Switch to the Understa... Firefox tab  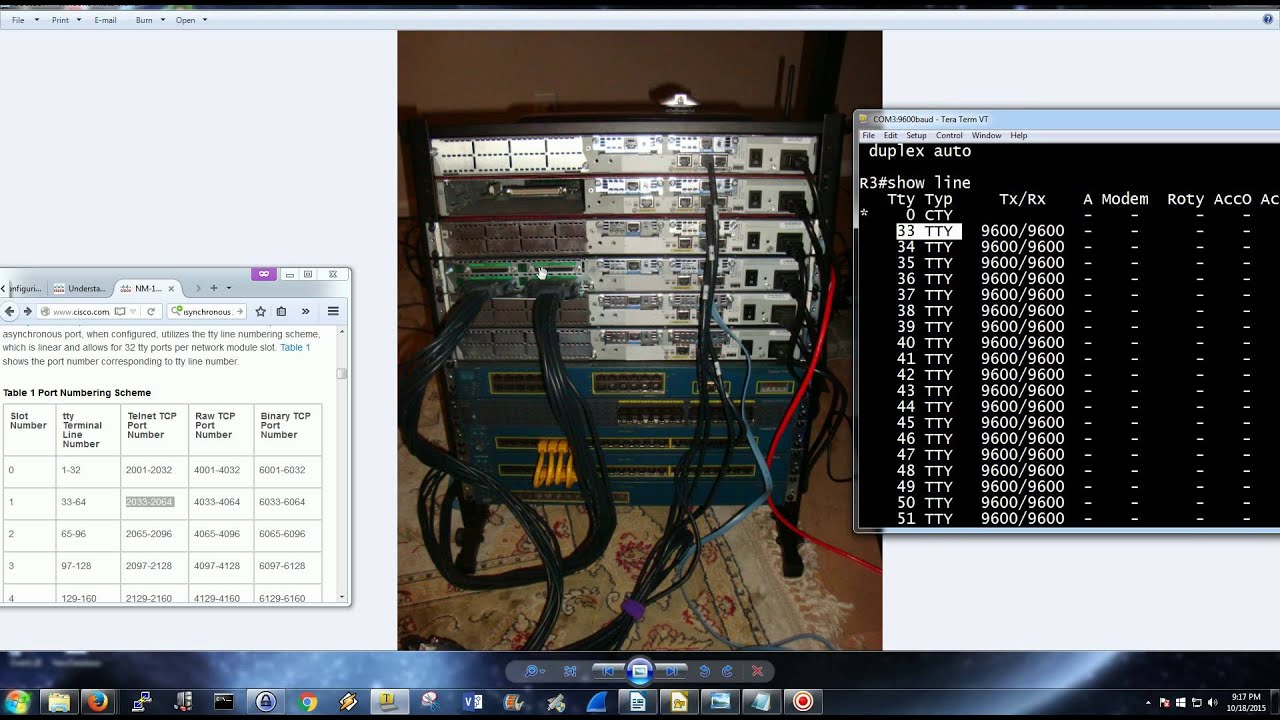point(80,288)
